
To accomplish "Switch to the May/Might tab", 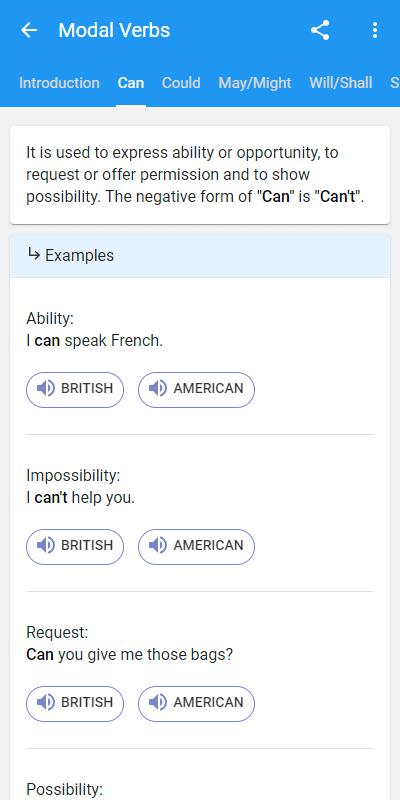I will coord(255,83).
